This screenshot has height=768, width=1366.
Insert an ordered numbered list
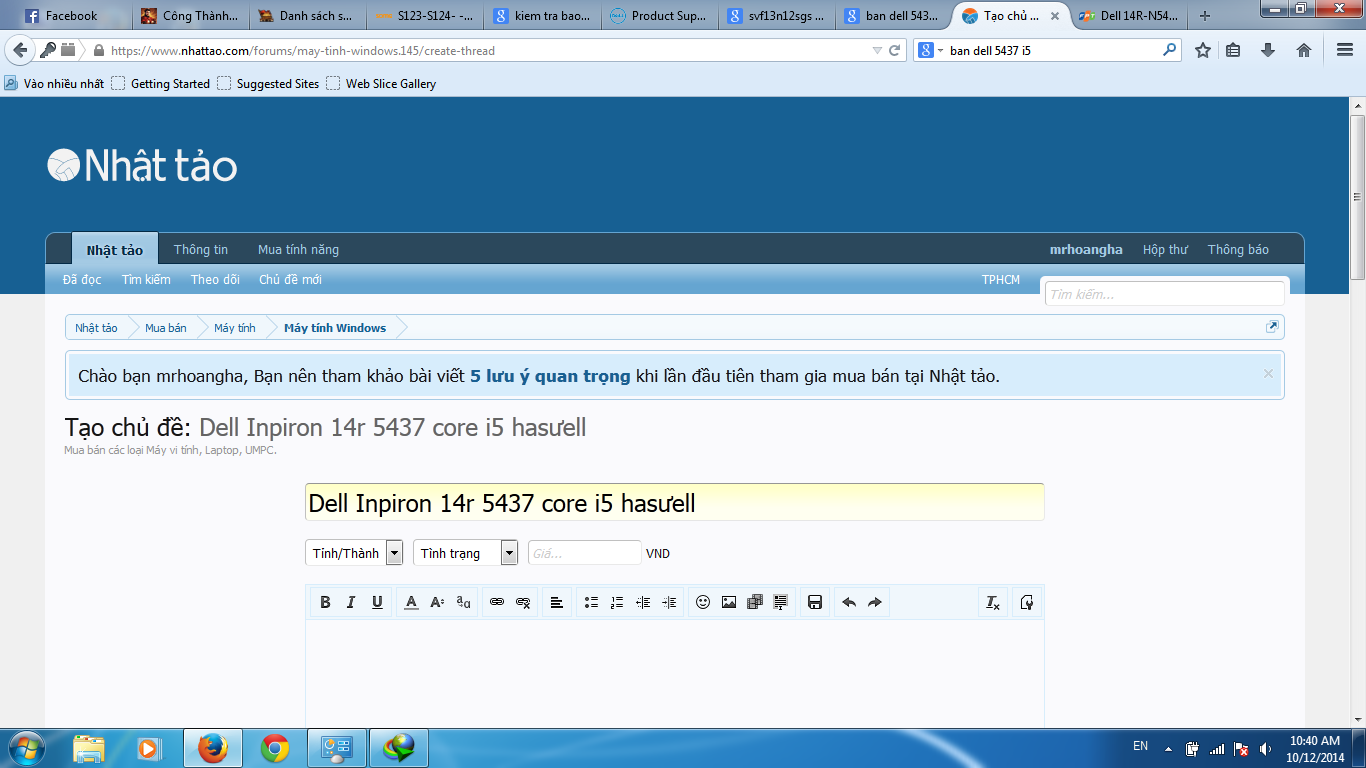(617, 602)
